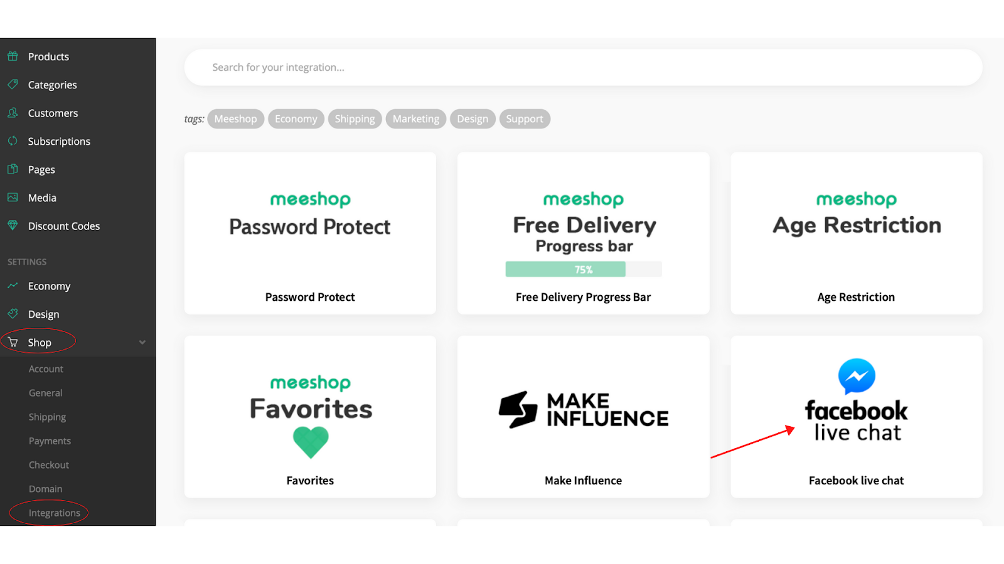
Task: Click the Discount Codes diamond icon
Action: pos(13,225)
